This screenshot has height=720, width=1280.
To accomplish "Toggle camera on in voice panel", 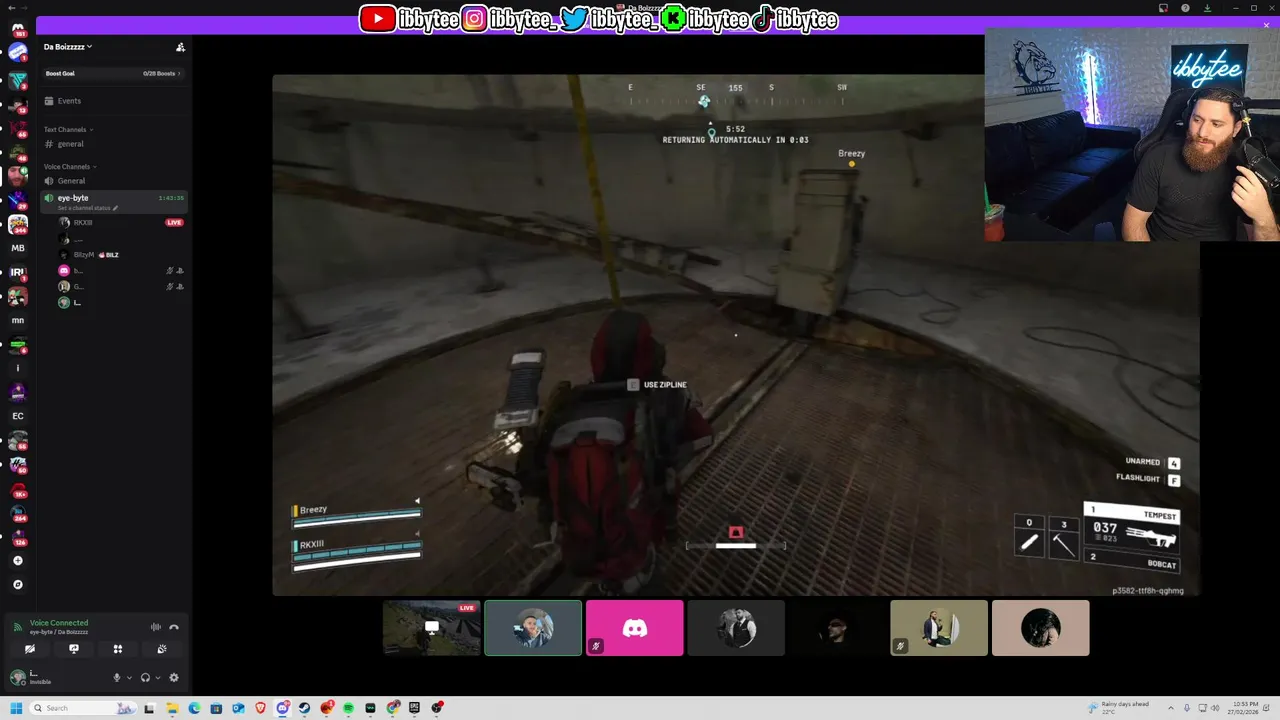I will pos(29,649).
